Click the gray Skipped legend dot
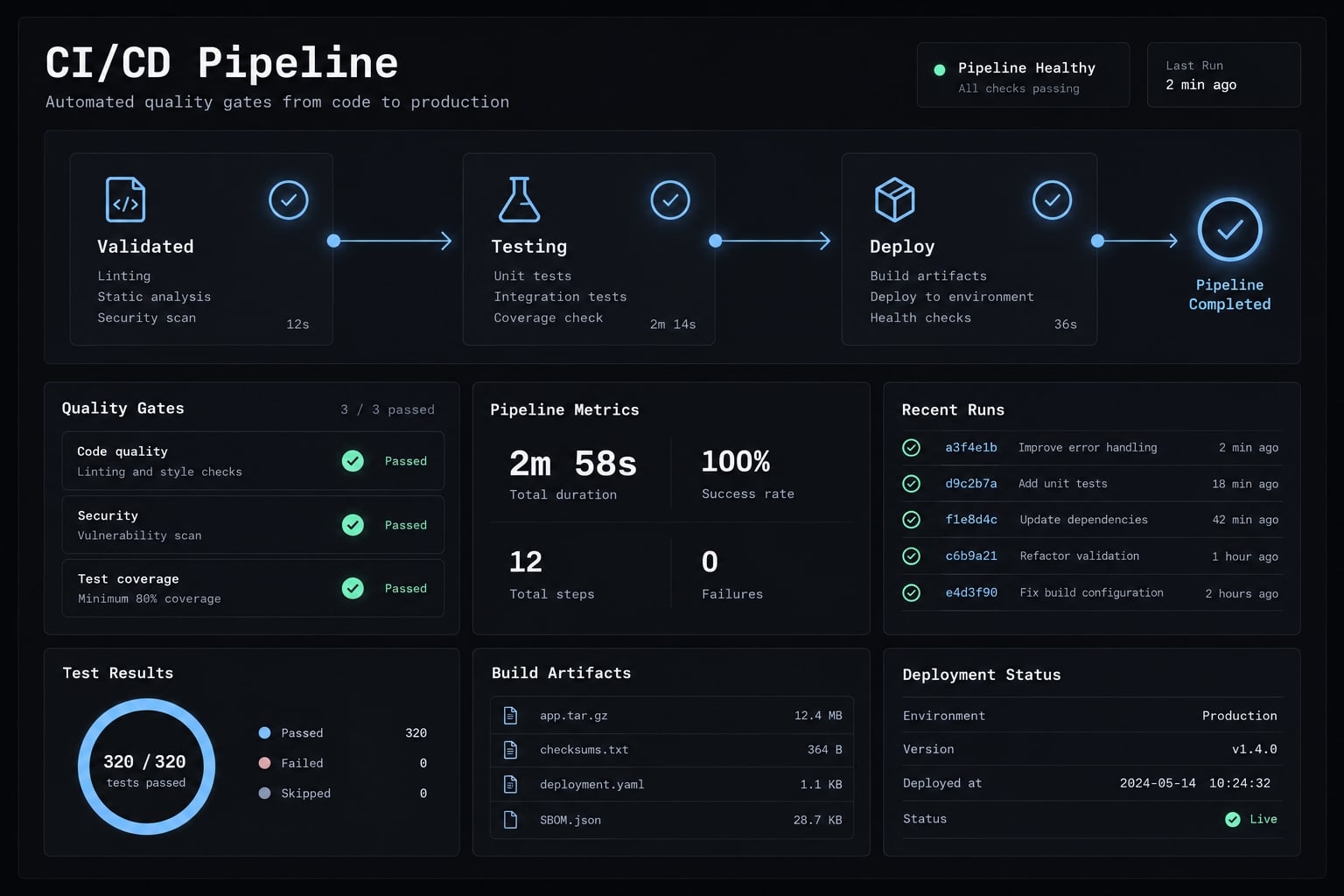The width and height of the screenshot is (1344, 896). tap(264, 793)
